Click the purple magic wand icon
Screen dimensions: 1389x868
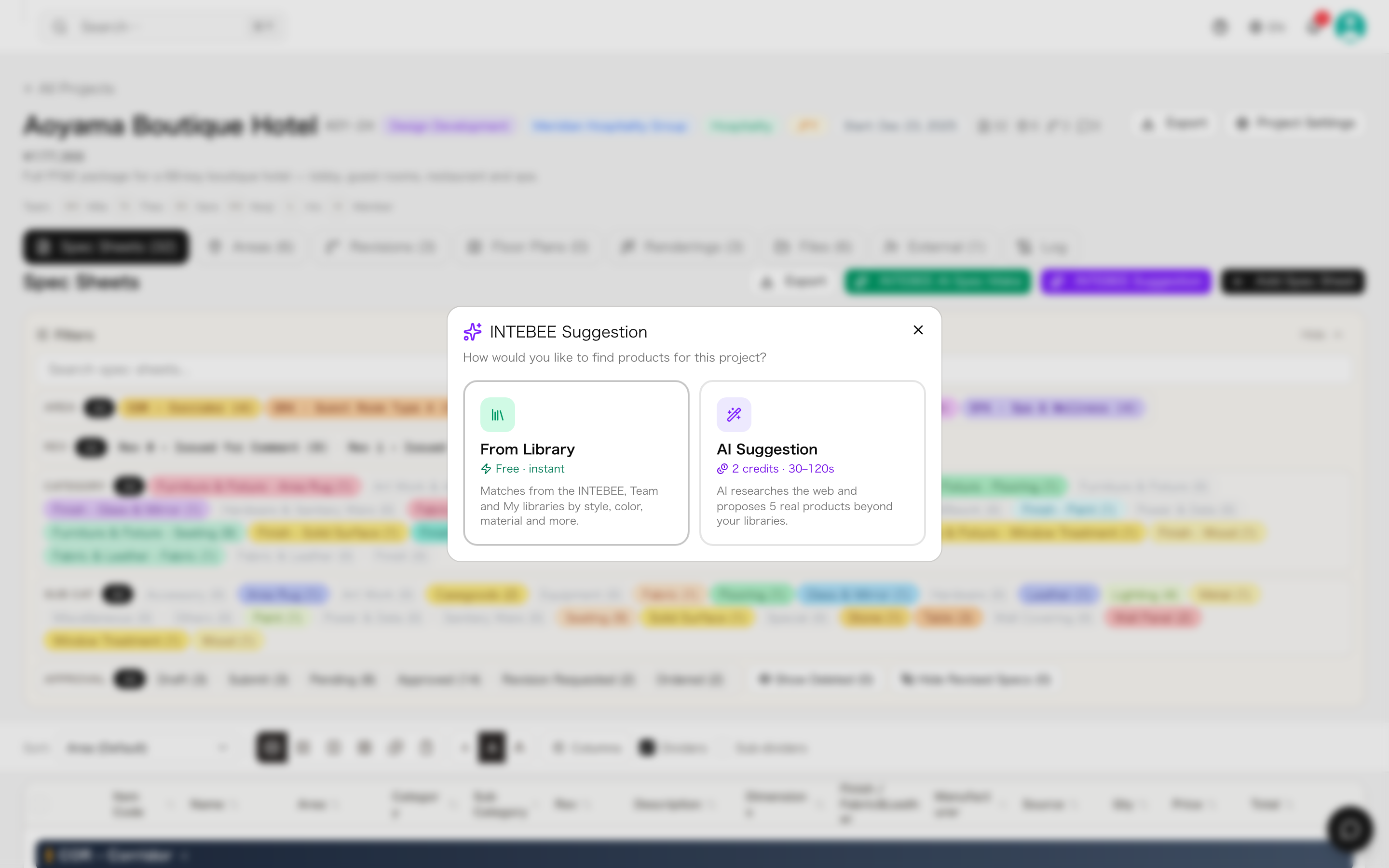click(x=734, y=415)
